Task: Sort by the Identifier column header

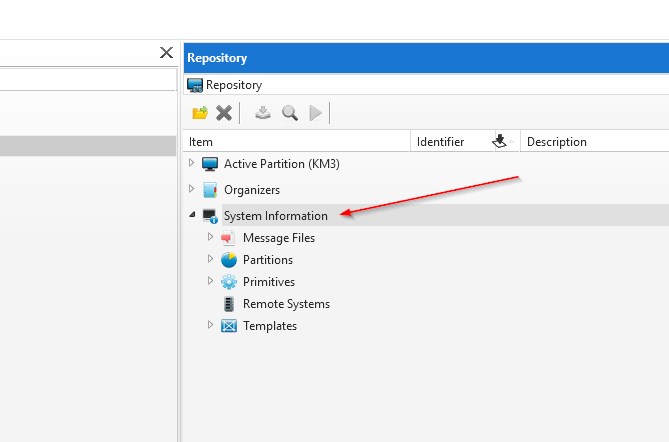Action: coord(441,142)
